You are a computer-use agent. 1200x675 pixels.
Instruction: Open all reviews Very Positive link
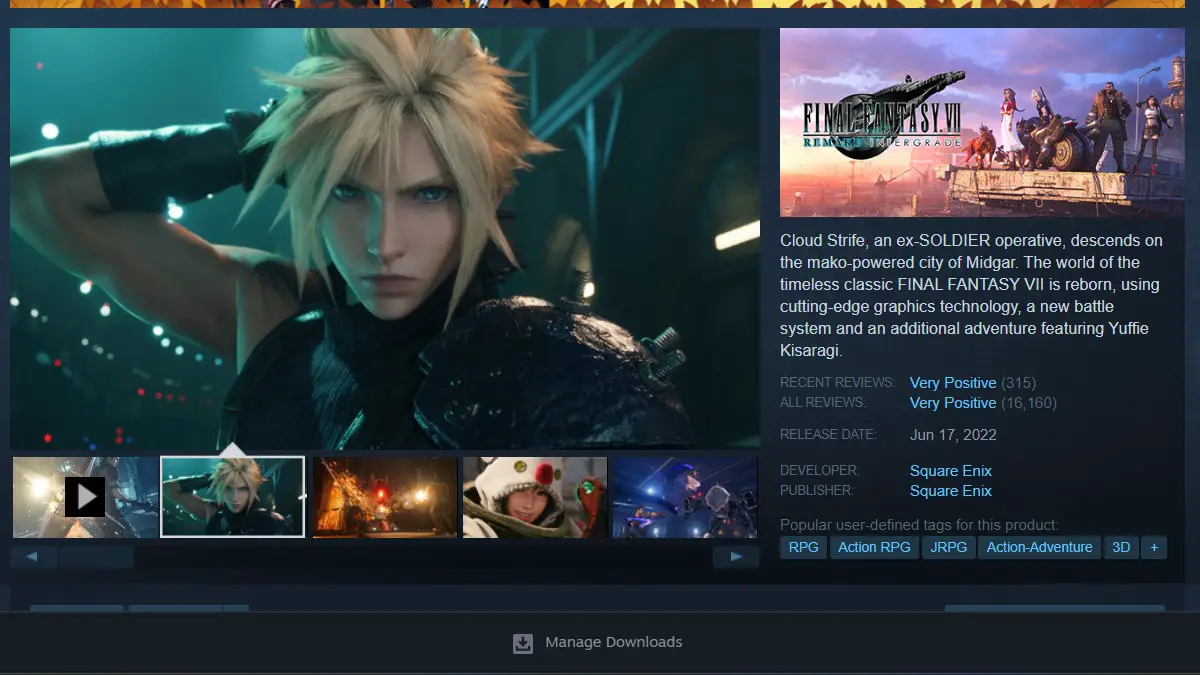953,403
